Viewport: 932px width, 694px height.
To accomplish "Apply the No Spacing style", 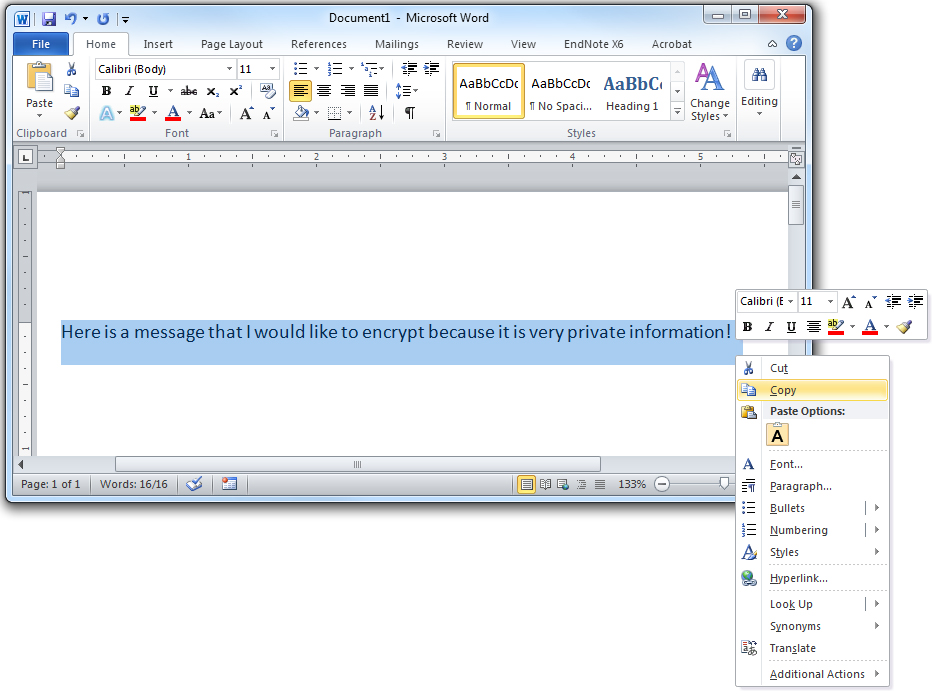I will [x=561, y=92].
